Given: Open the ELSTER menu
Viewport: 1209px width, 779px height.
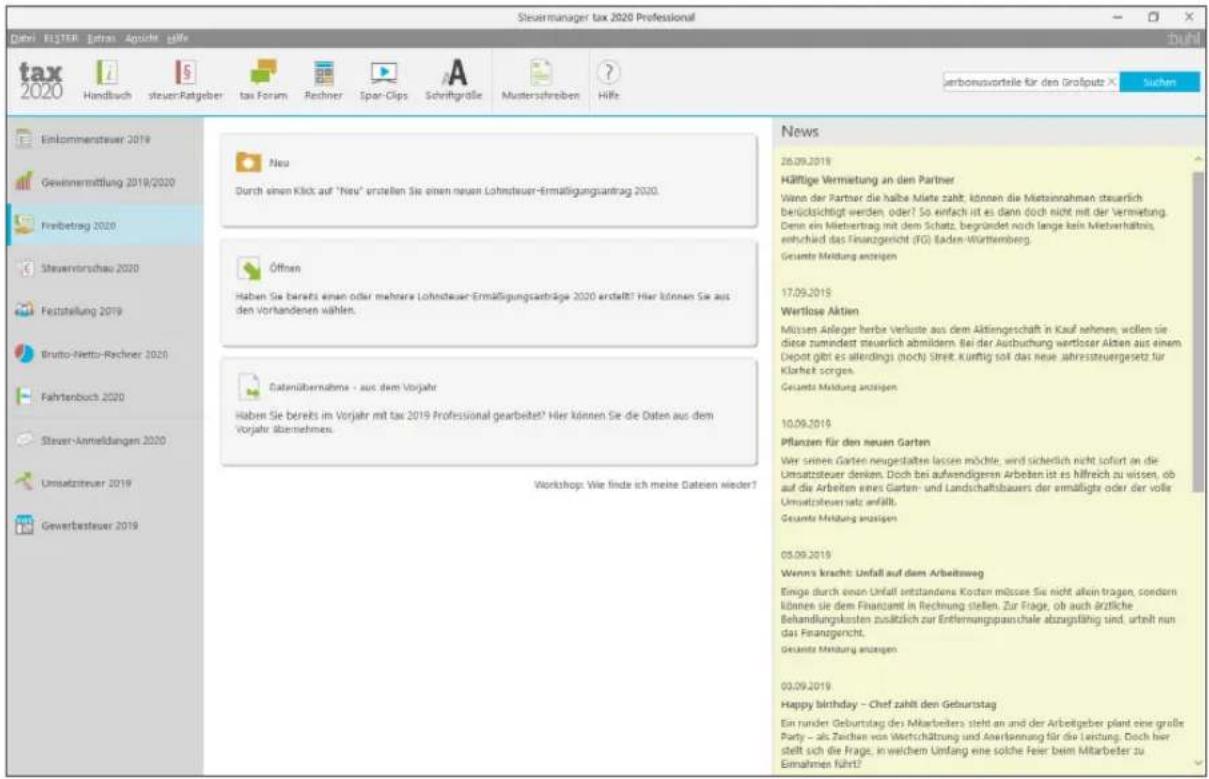Looking at the screenshot, I should click(60, 37).
